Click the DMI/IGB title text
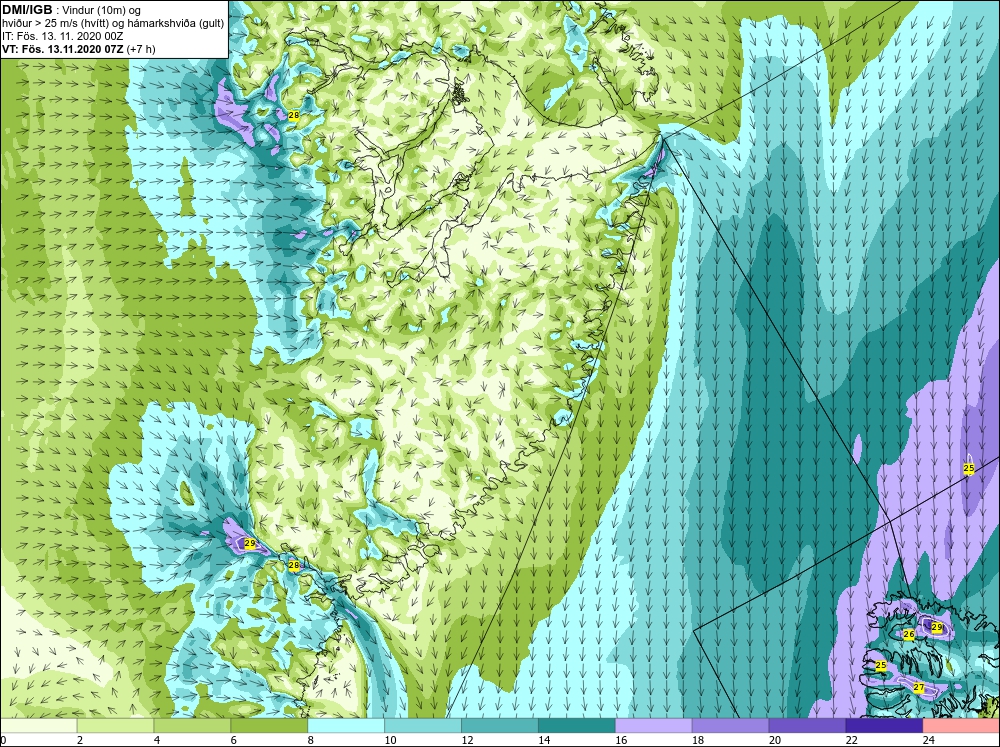 click(27, 10)
